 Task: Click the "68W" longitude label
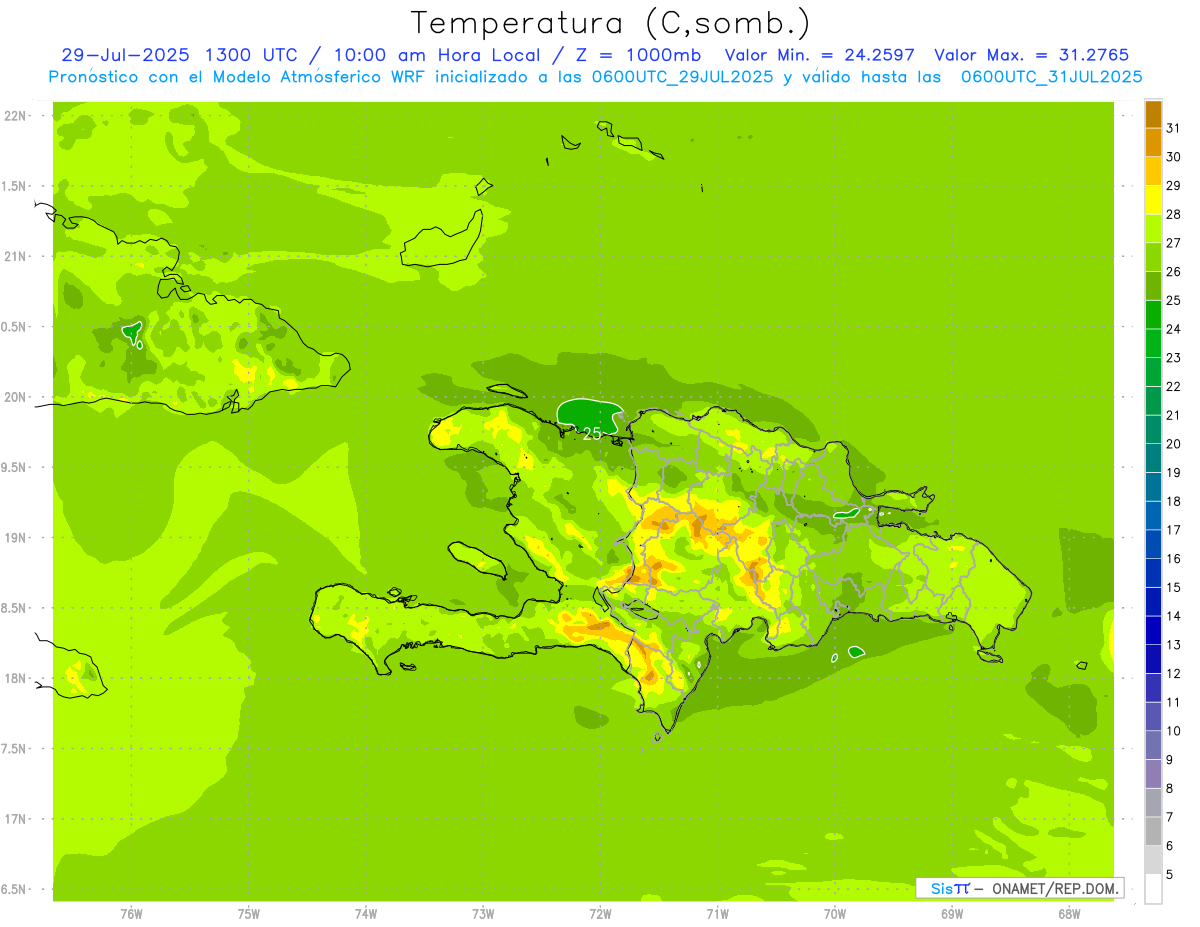1069,914
